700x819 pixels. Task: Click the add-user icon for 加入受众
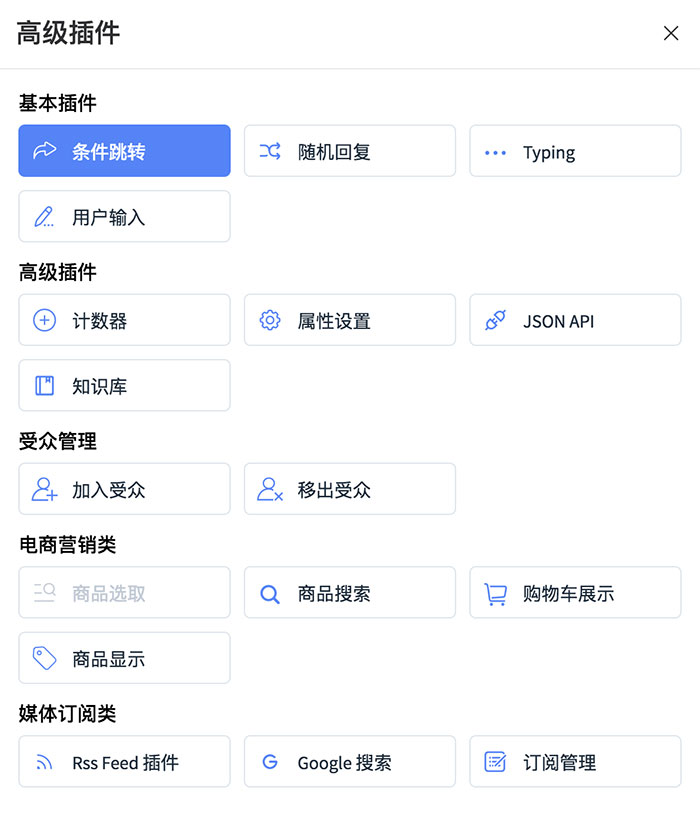pyautogui.click(x=44, y=489)
